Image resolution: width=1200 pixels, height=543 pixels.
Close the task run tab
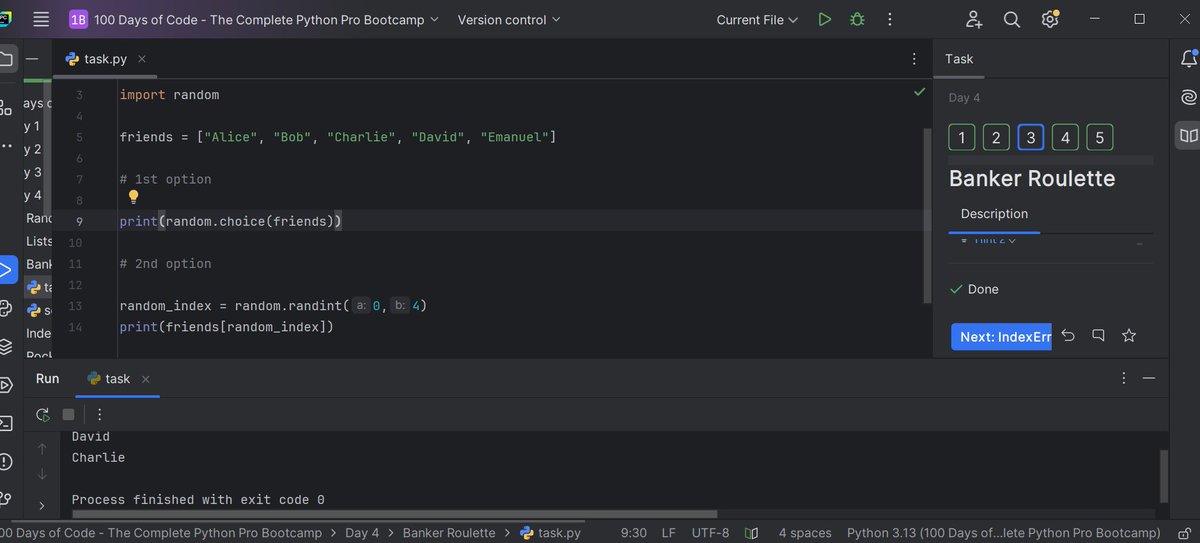point(145,379)
